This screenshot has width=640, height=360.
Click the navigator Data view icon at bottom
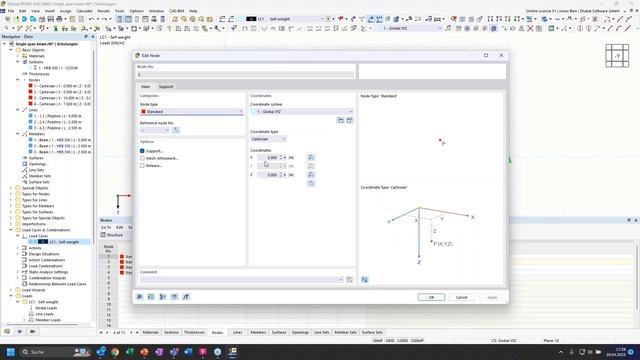[x=7, y=331]
